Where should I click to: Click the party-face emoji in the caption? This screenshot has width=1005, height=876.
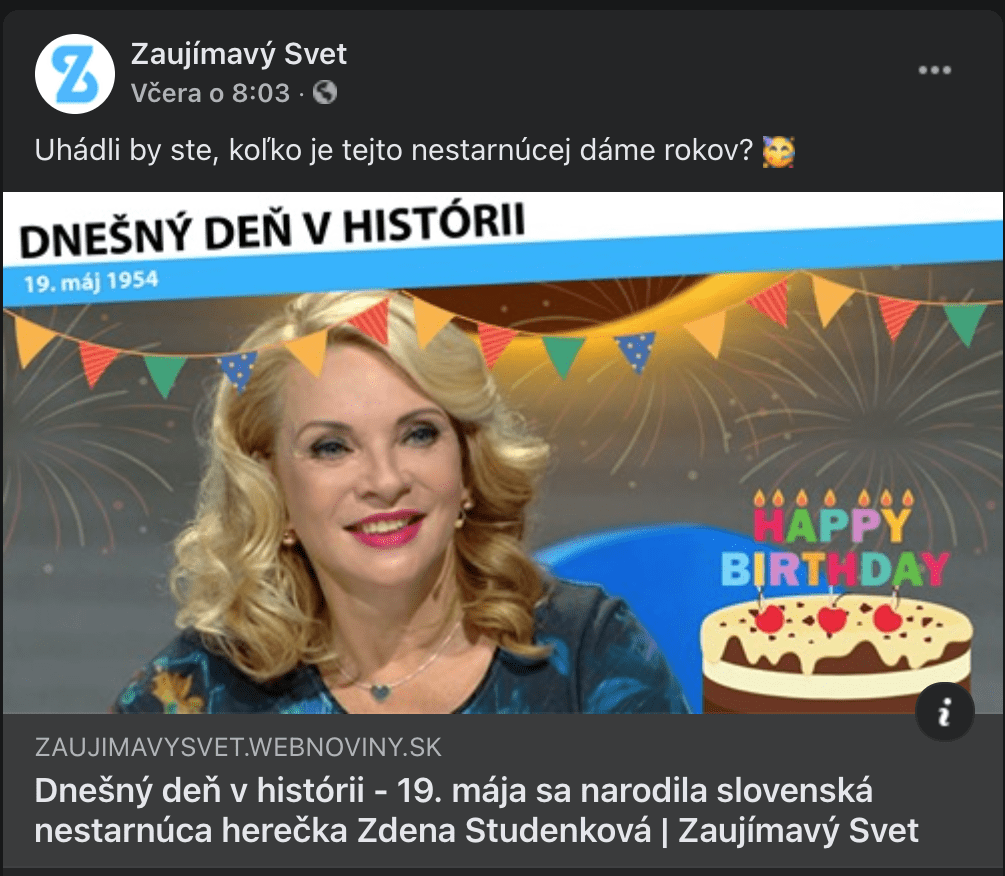tap(778, 152)
